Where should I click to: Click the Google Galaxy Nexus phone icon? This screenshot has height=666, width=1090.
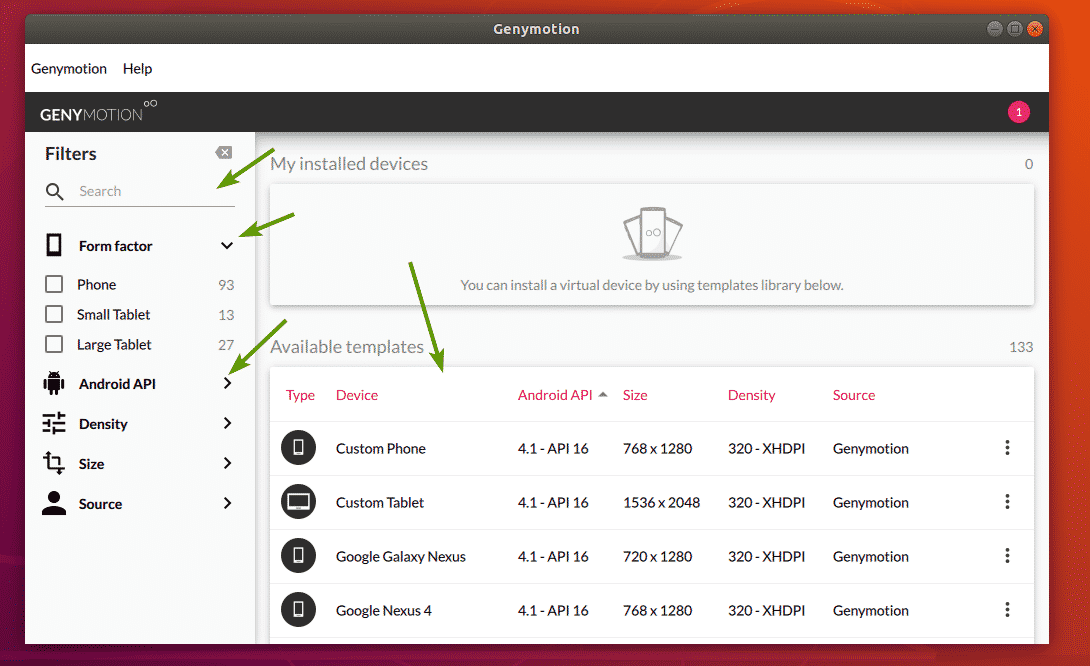coord(298,556)
